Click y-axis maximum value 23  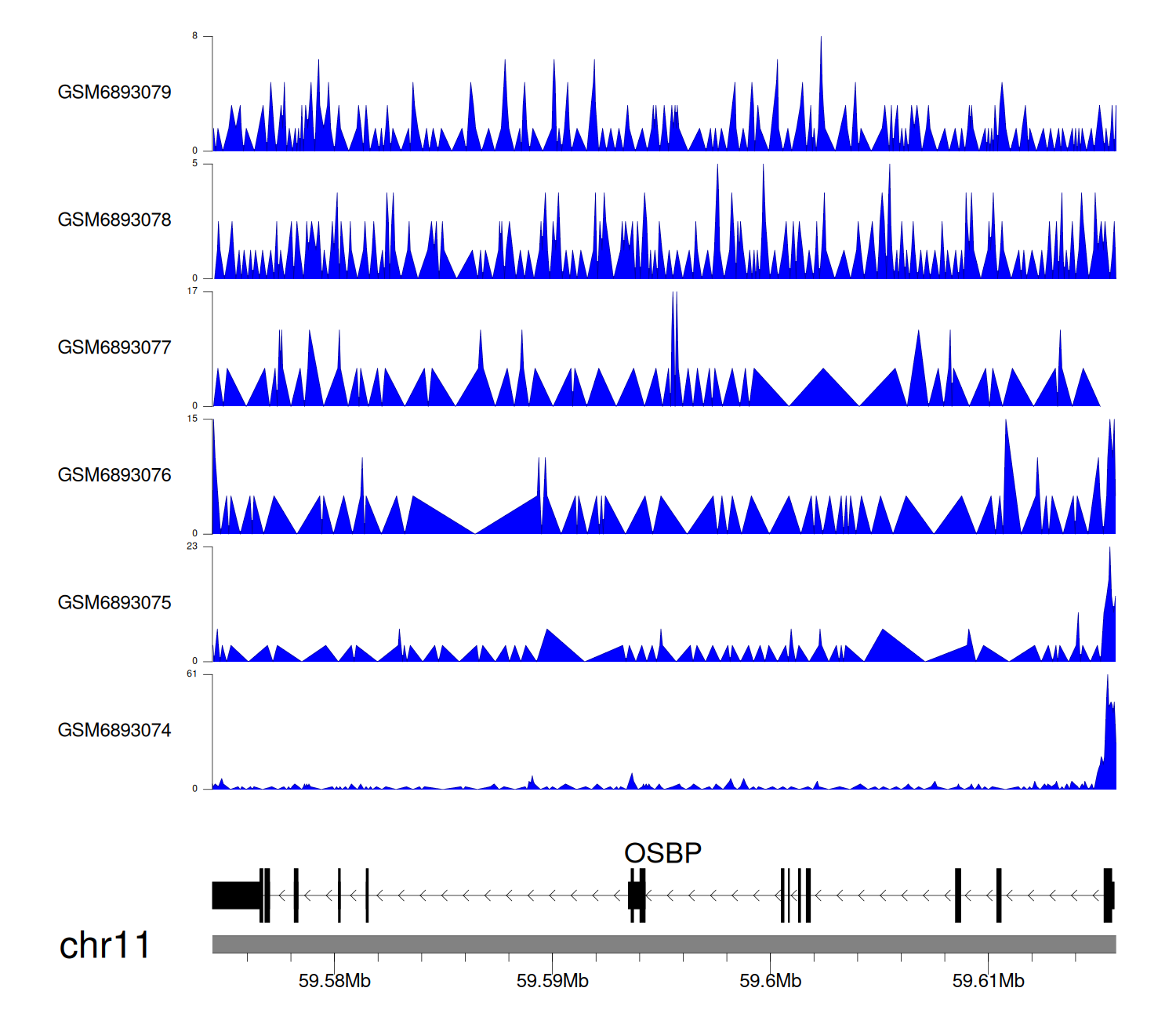pos(192,547)
